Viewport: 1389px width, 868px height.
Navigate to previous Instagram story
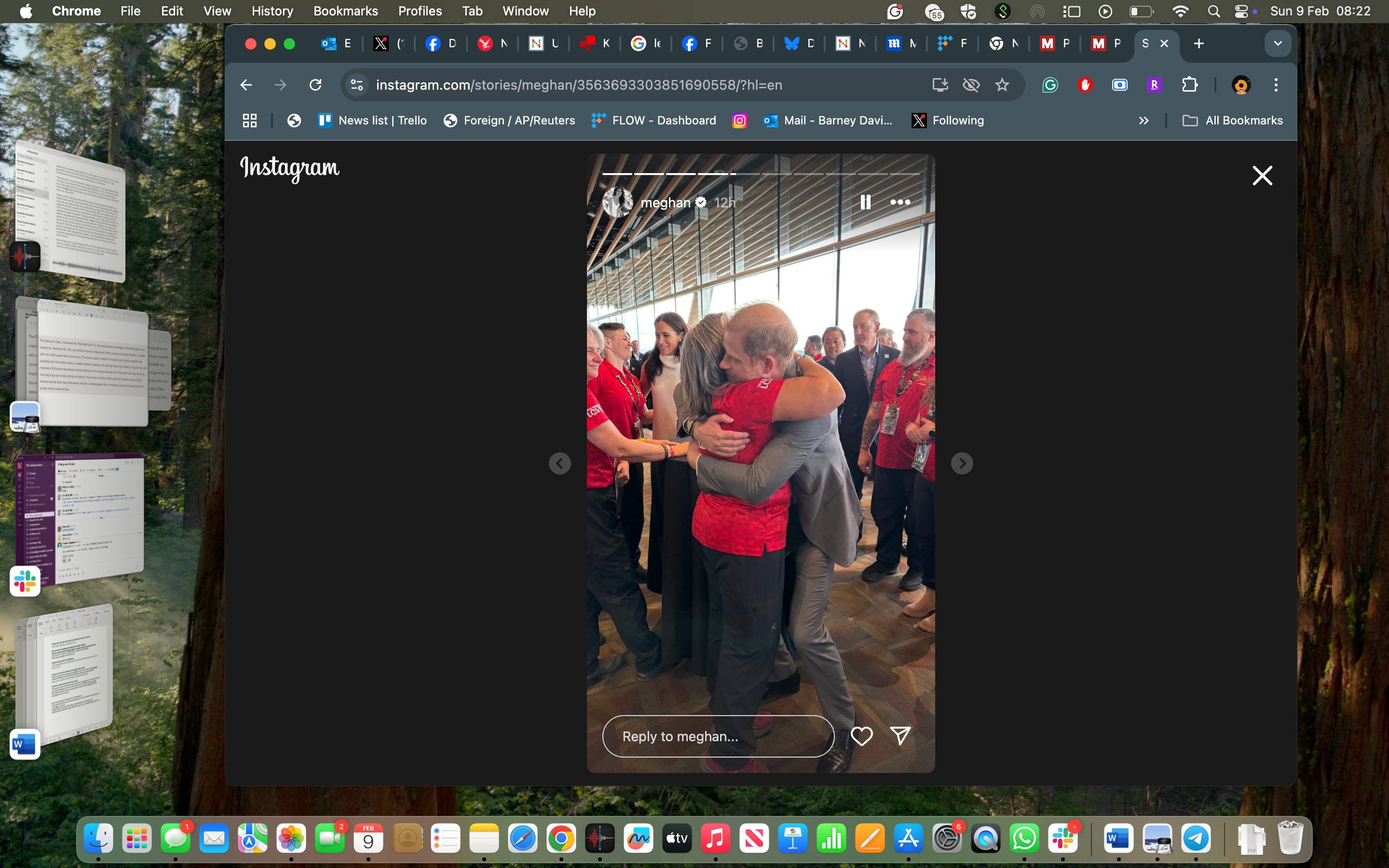click(559, 463)
